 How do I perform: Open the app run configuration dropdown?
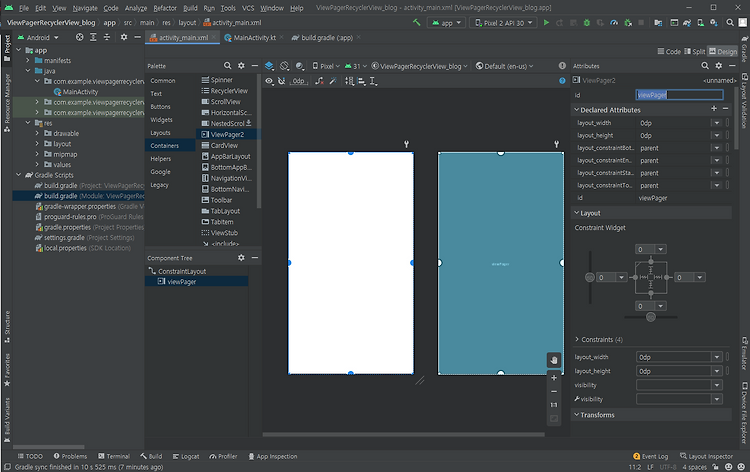pyautogui.click(x=446, y=23)
